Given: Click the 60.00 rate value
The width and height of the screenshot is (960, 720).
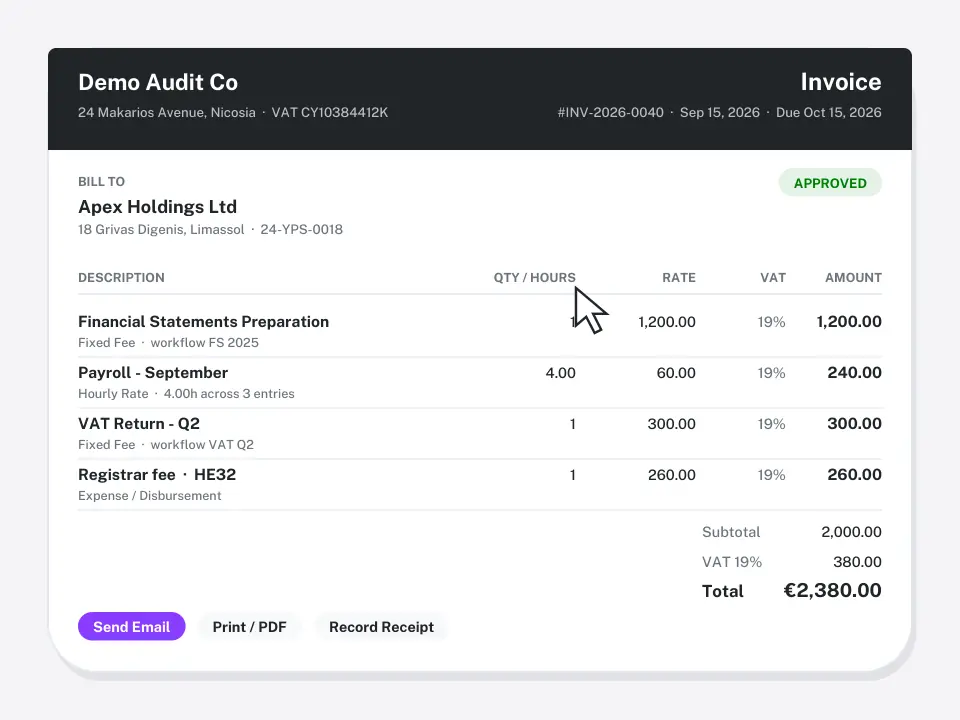Looking at the screenshot, I should tap(676, 373).
